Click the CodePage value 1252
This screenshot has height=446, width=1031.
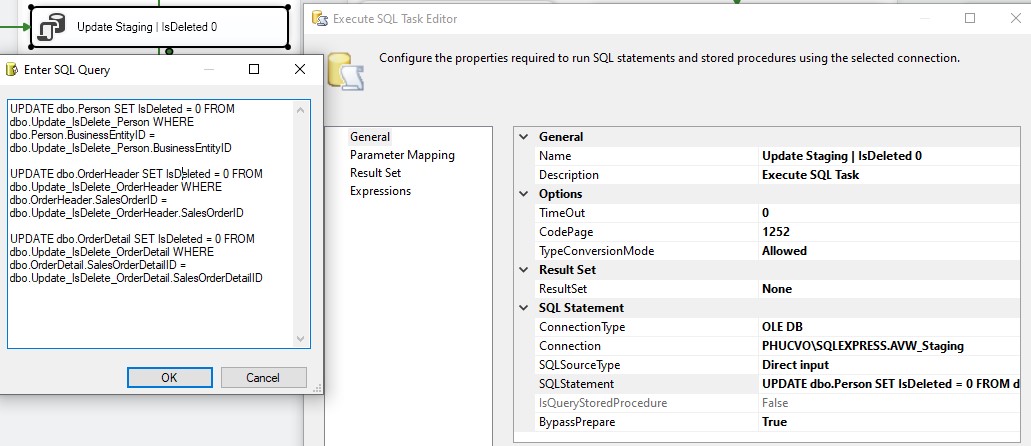(775, 232)
